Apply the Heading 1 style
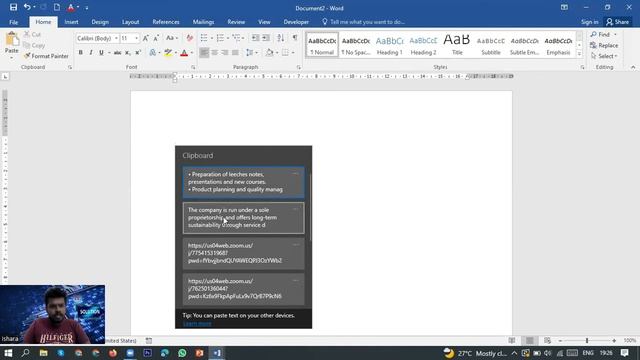Viewport: 640px width, 360px height. 389,45
